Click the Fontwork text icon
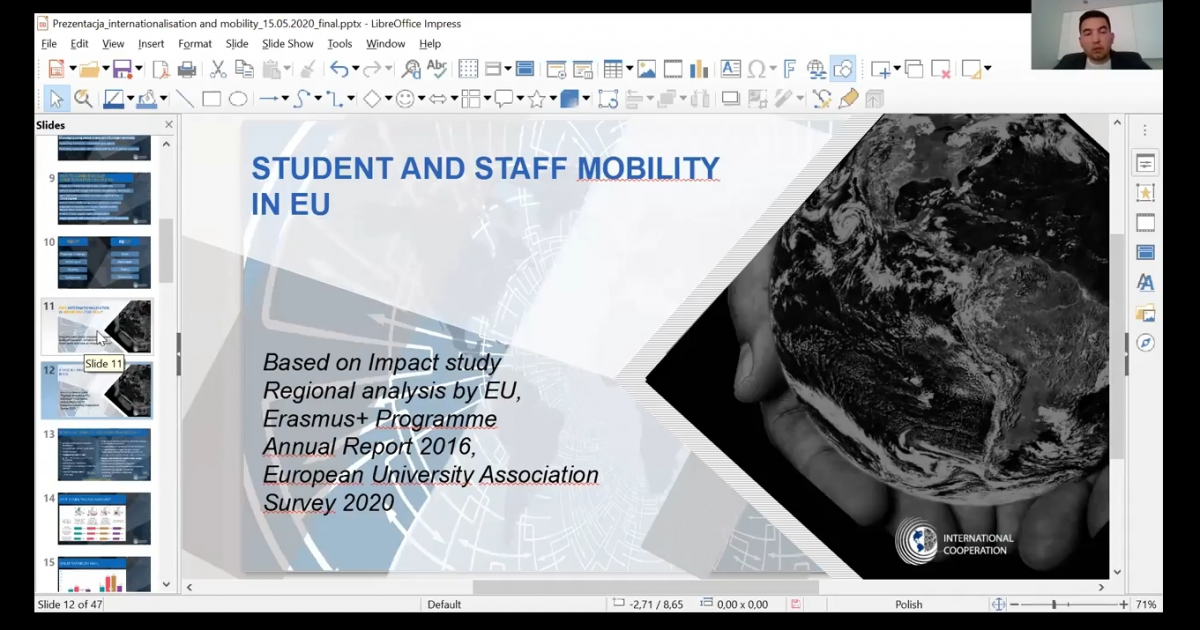The height and width of the screenshot is (630, 1200). 790,69
